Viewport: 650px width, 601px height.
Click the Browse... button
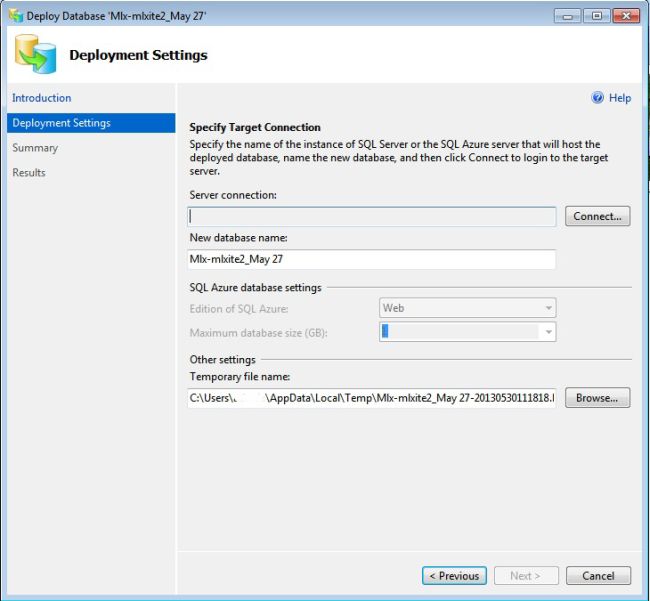point(597,398)
